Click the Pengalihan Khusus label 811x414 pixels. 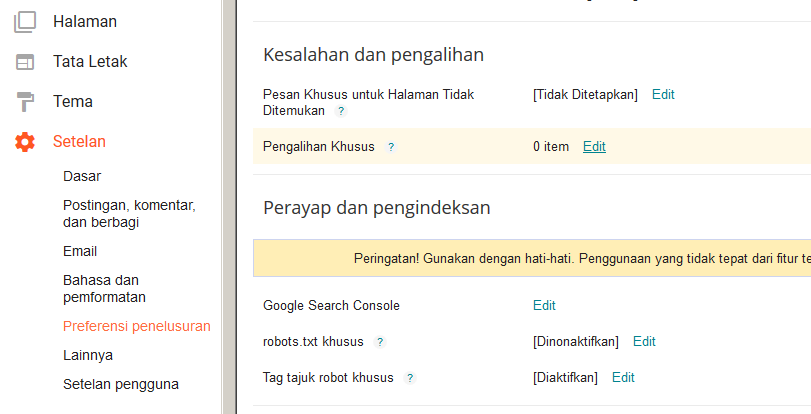pos(319,147)
